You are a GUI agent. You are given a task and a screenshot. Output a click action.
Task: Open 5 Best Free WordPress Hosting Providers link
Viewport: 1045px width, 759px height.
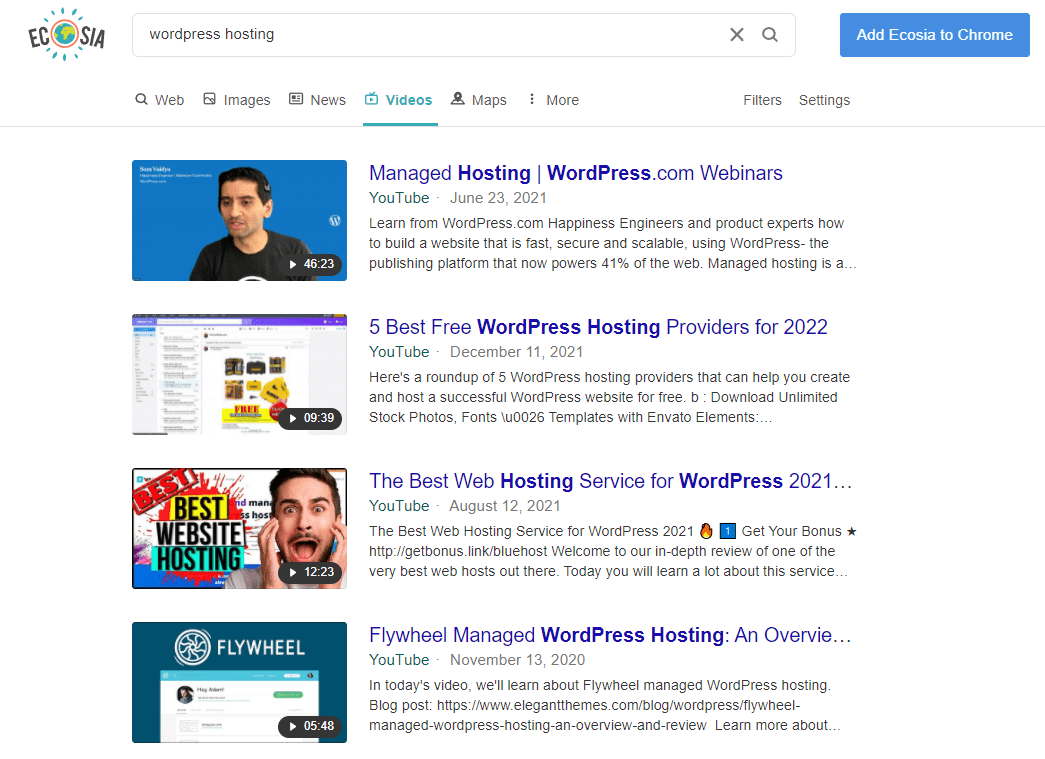(598, 327)
